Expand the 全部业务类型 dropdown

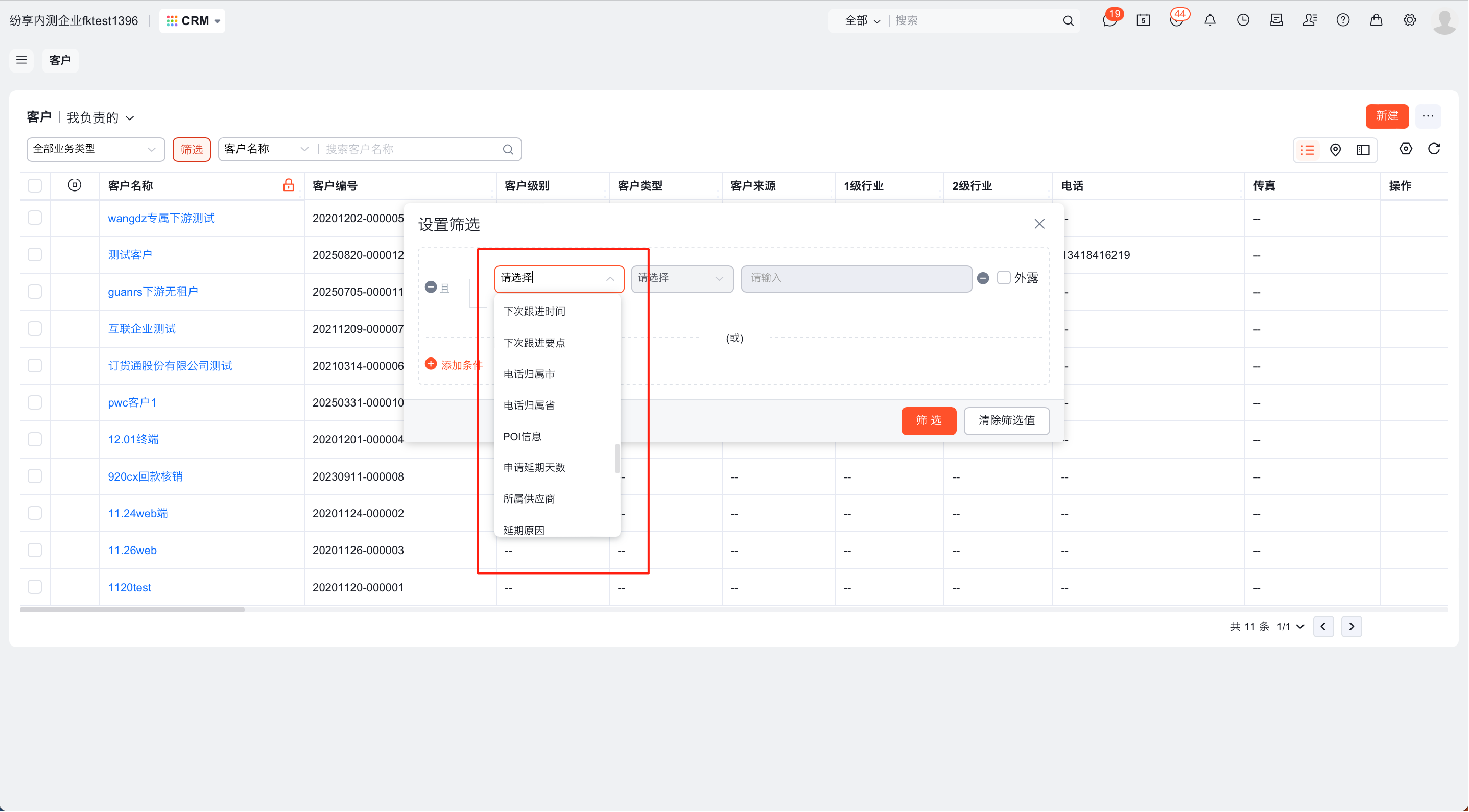click(95, 150)
